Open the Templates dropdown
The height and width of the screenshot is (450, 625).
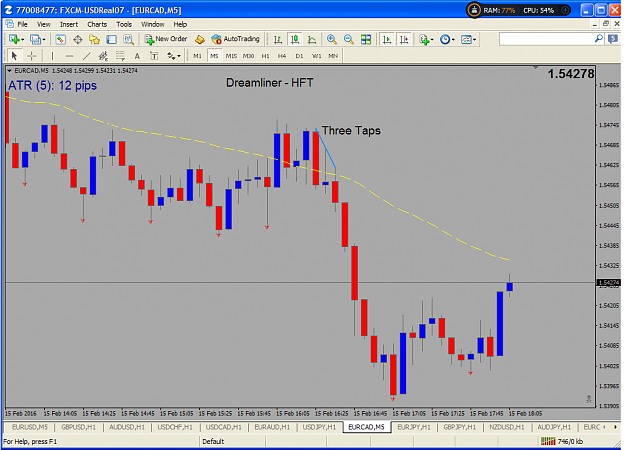467,39
